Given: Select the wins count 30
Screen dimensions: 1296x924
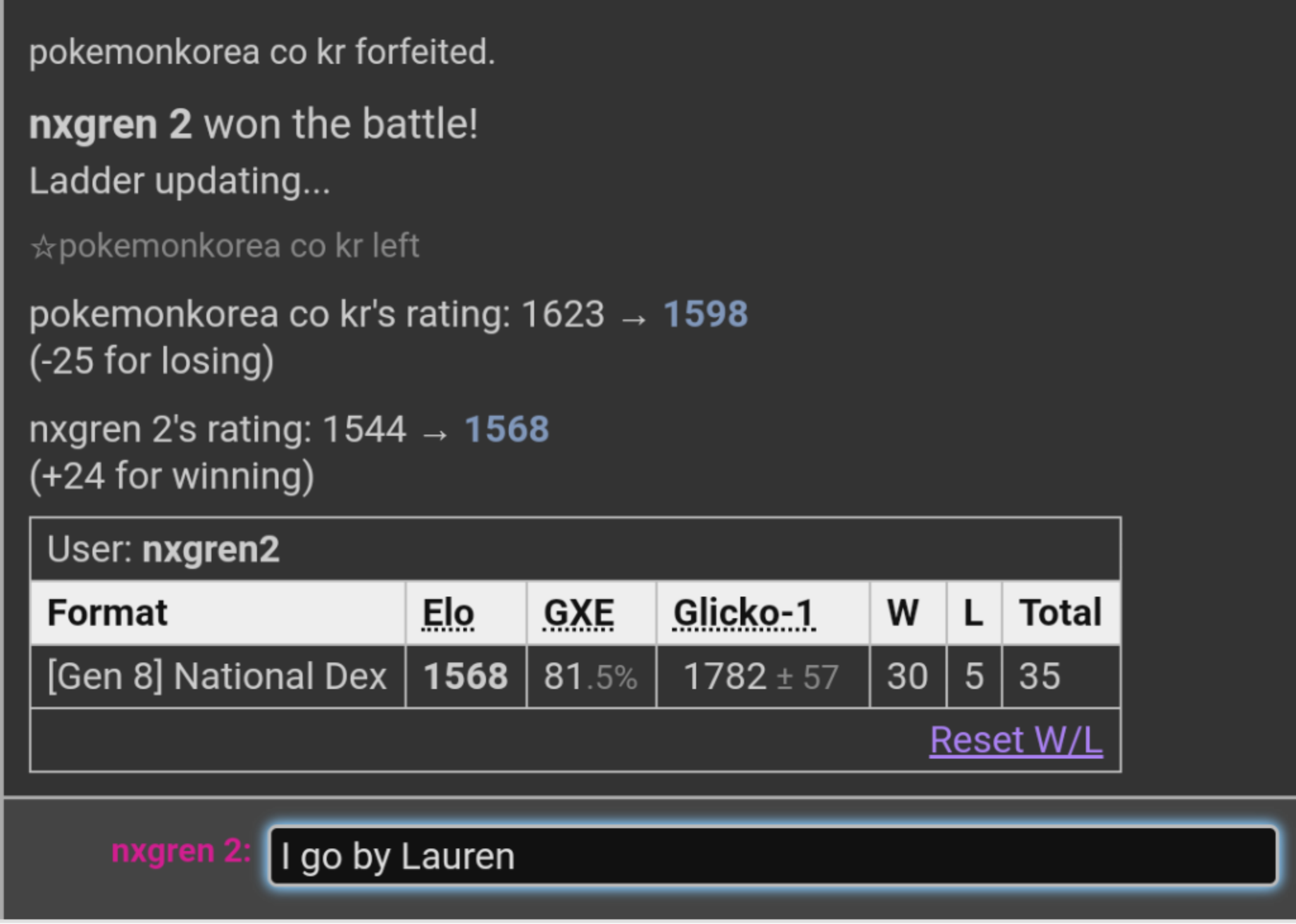Looking at the screenshot, I should click(x=906, y=676).
